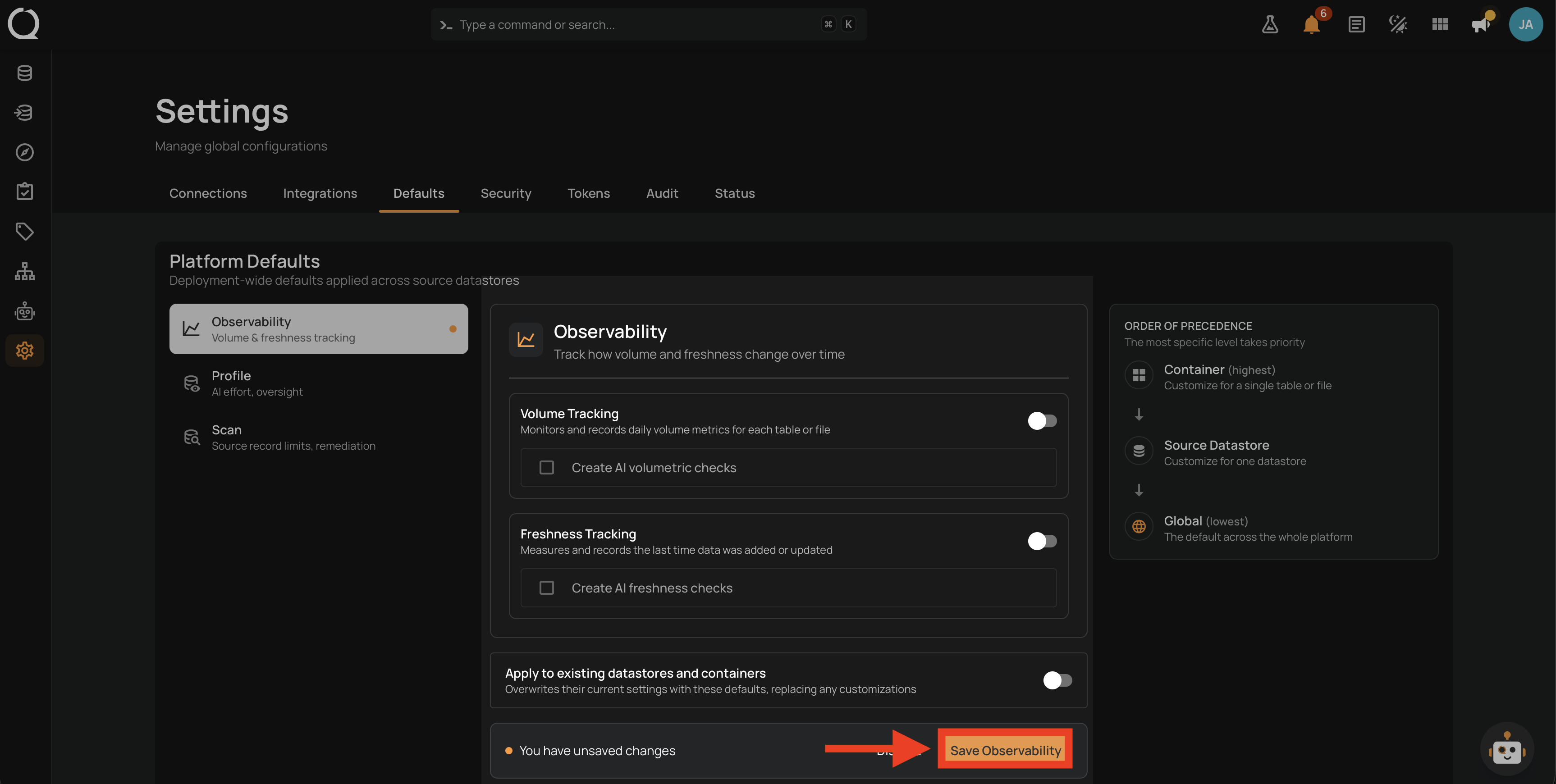Open the JA user avatar menu

pyautogui.click(x=1525, y=24)
